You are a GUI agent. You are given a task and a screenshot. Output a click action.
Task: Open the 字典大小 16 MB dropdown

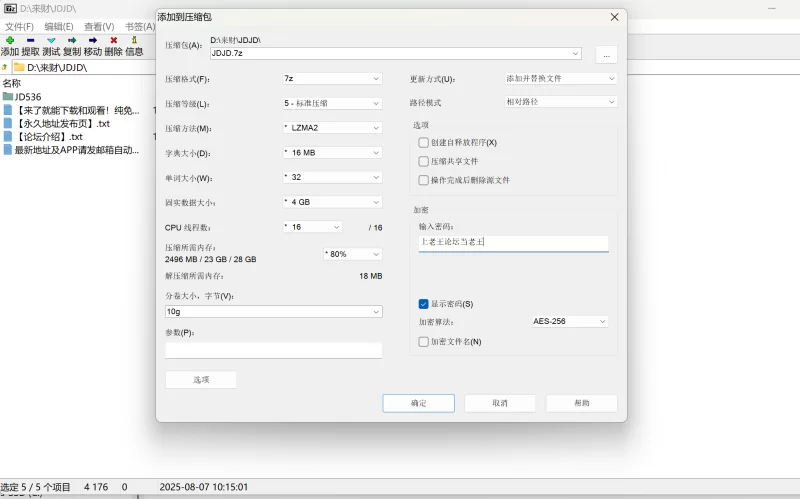[332, 153]
